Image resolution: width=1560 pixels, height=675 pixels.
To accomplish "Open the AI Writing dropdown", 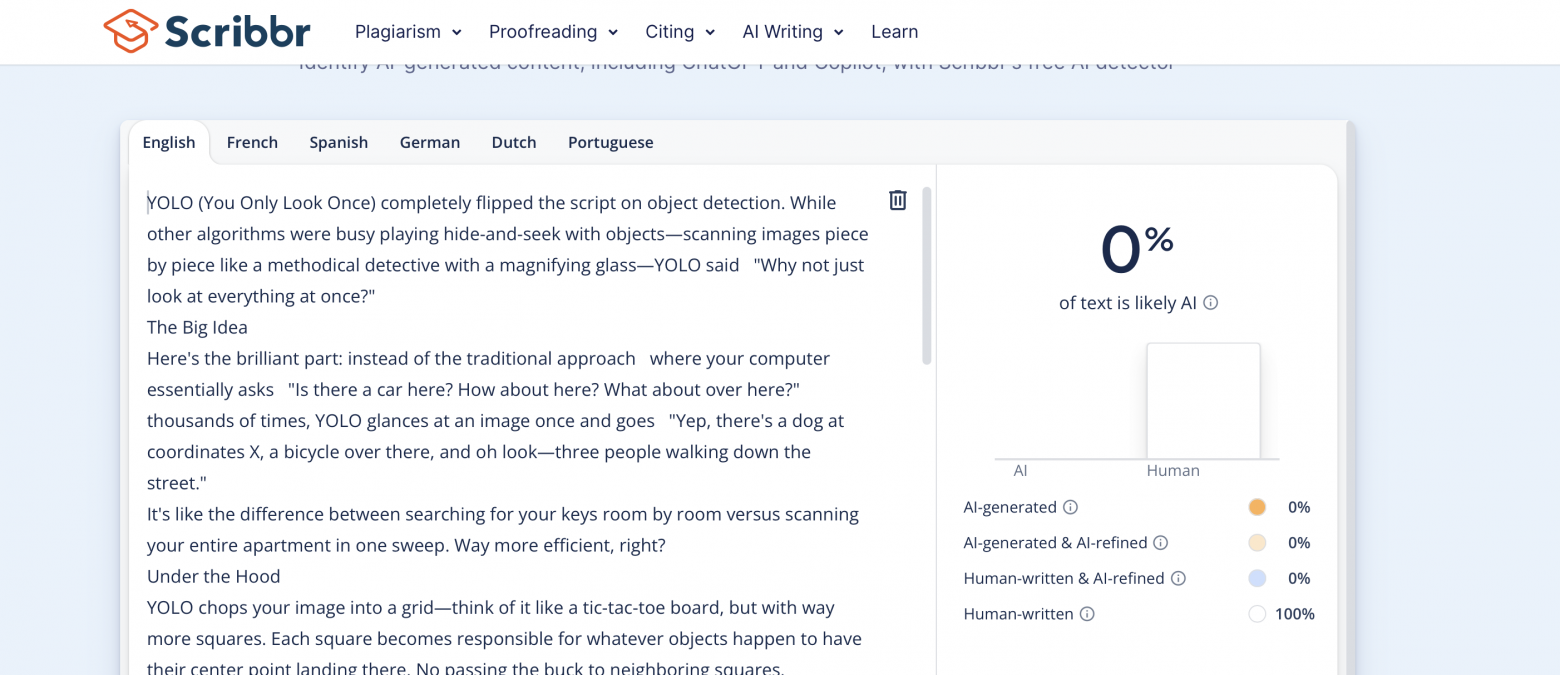I will coord(793,32).
